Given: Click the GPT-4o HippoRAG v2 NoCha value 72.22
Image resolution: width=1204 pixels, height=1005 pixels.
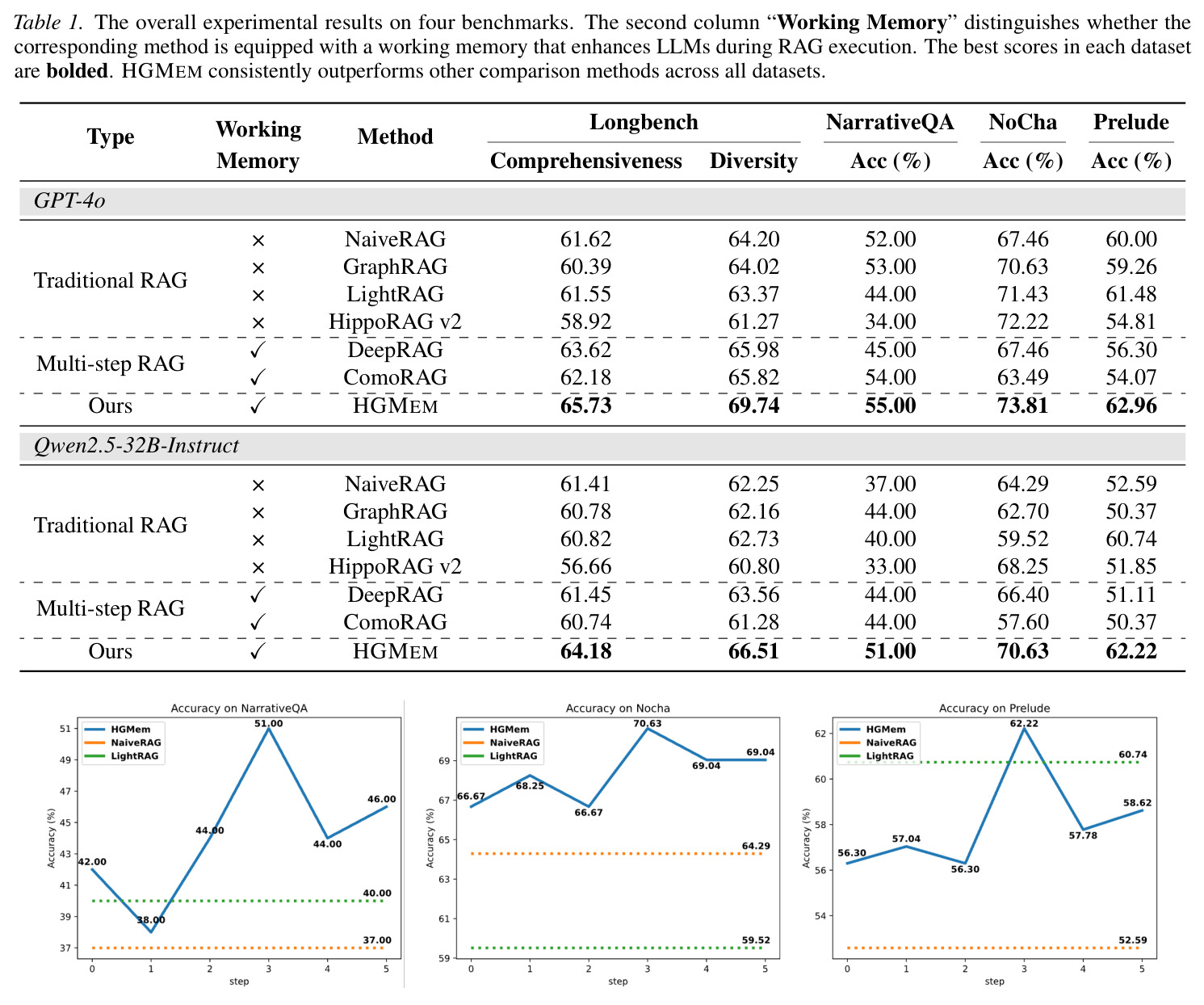Looking at the screenshot, I should [x=1022, y=322].
